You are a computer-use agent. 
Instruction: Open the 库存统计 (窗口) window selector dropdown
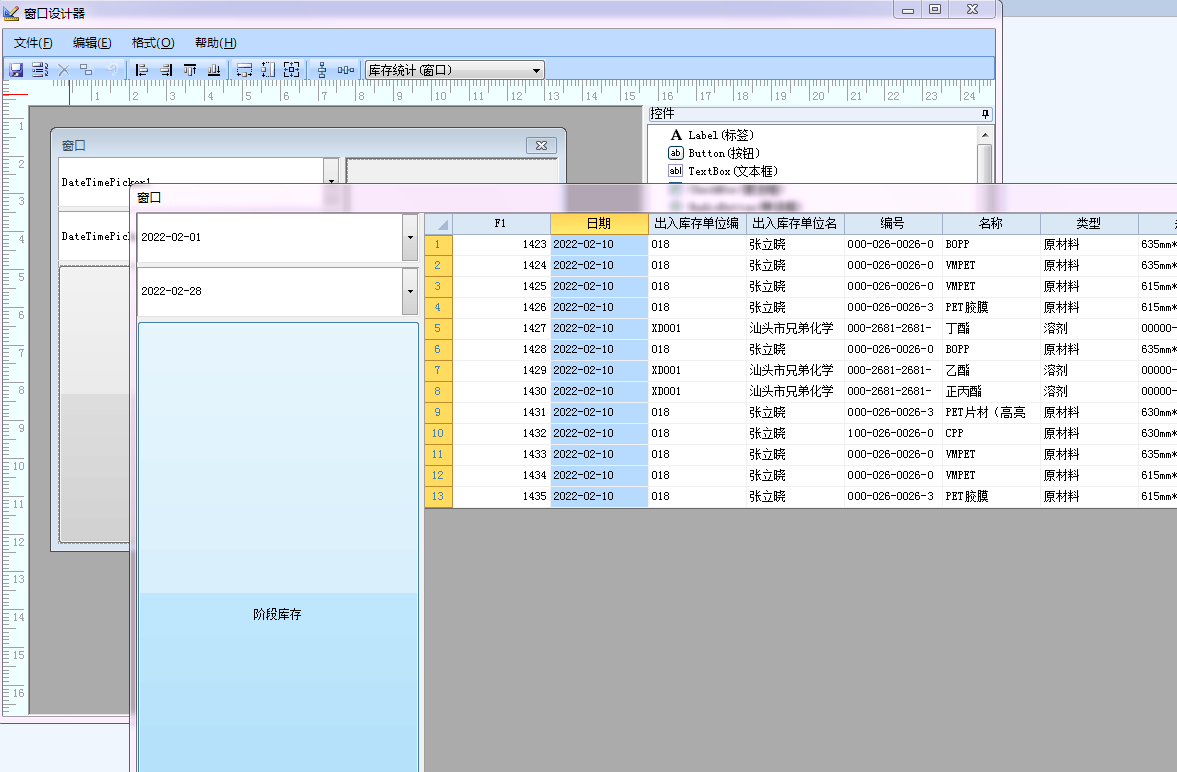click(x=536, y=71)
